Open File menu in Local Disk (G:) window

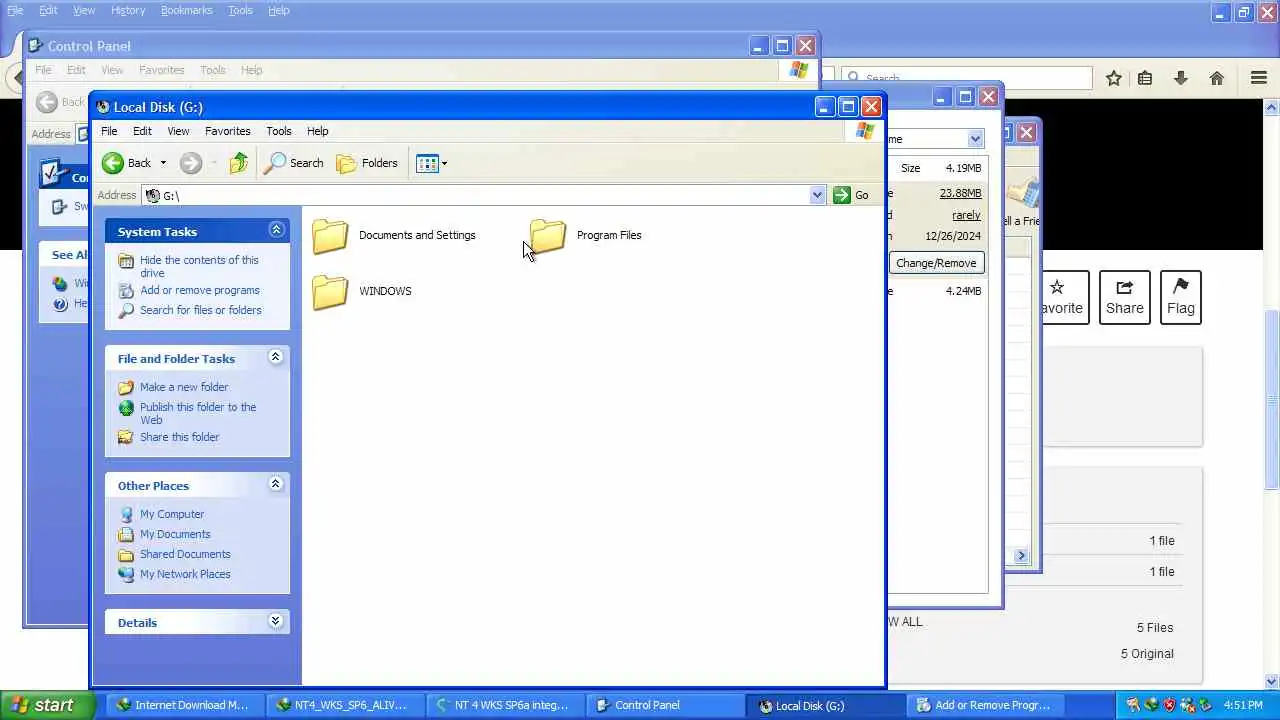[109, 131]
